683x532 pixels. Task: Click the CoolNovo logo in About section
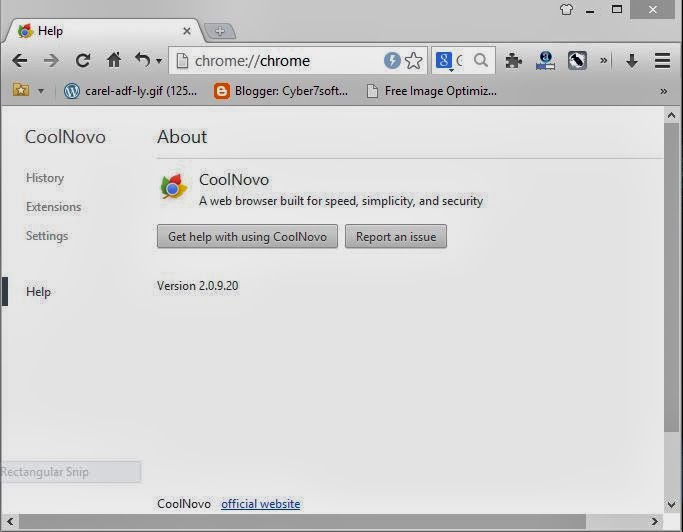coord(174,186)
